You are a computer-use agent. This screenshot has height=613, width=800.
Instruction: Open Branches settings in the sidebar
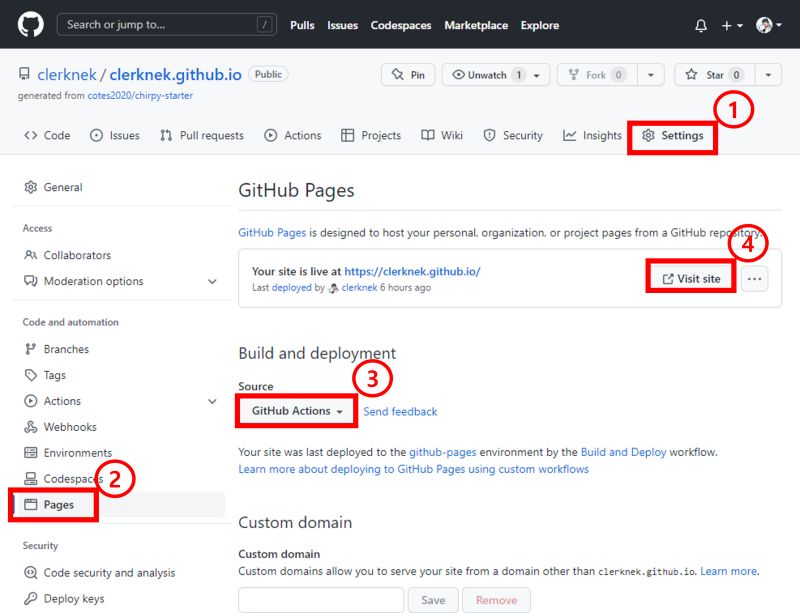click(x=67, y=349)
